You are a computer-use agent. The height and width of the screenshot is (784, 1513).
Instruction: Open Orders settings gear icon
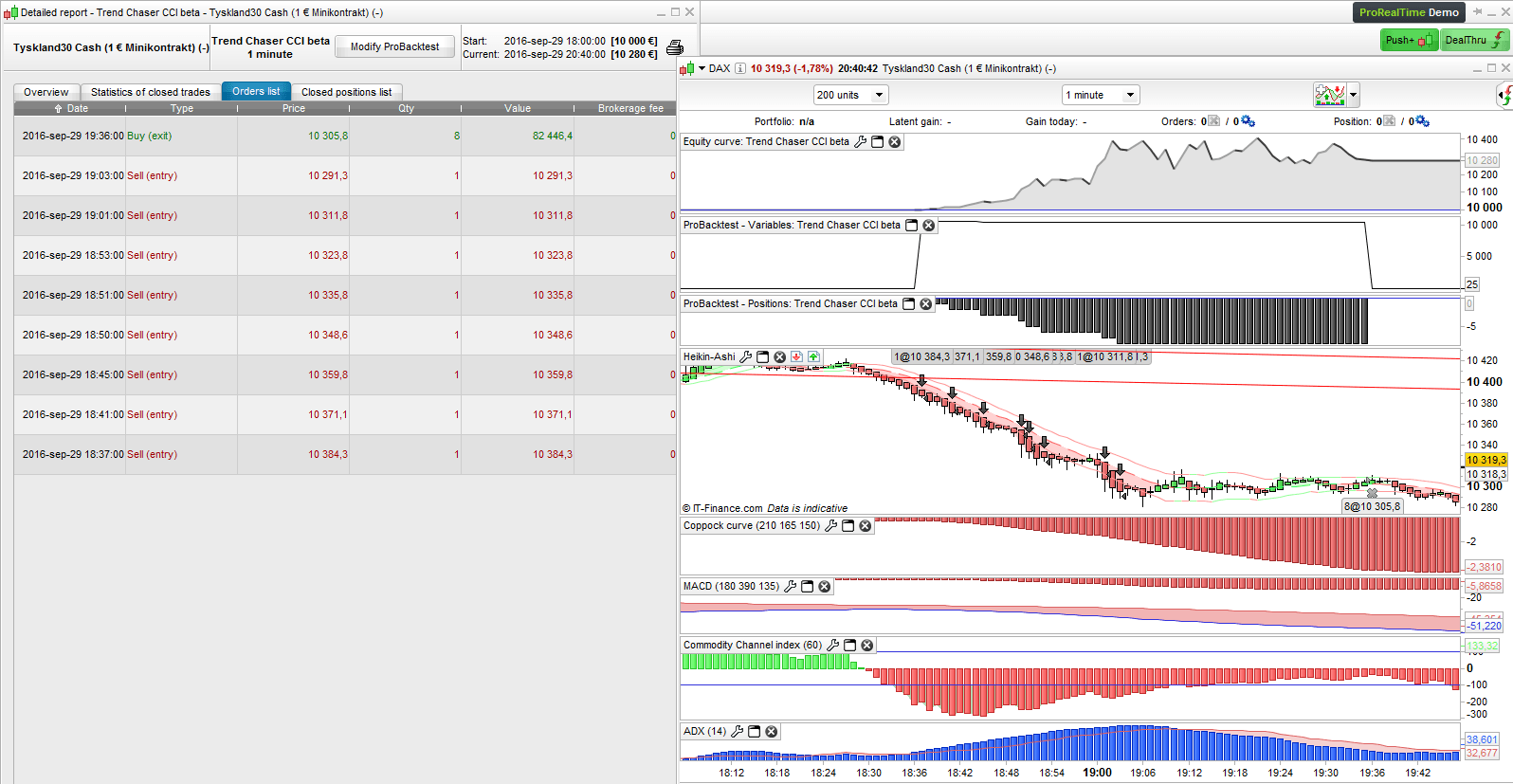tap(1248, 121)
